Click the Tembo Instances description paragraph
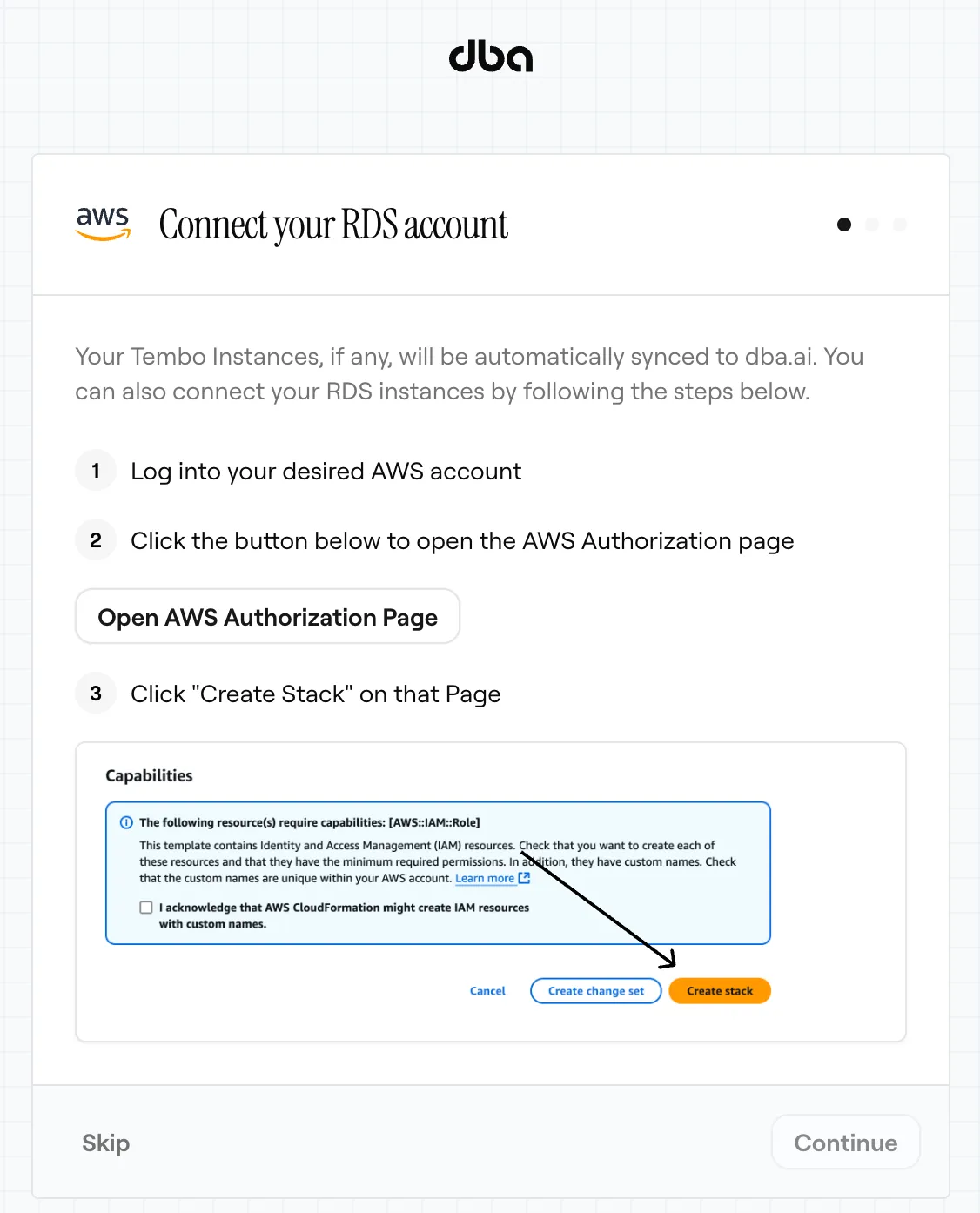Viewport: 980px width, 1213px height. click(469, 374)
